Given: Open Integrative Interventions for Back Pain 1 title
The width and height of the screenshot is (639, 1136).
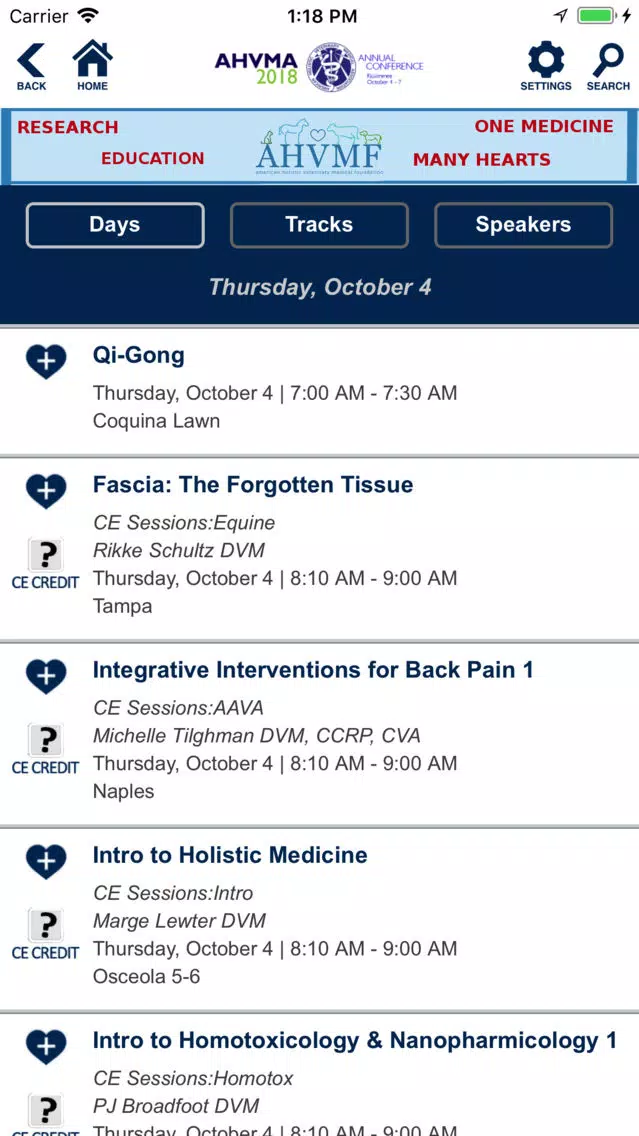Looking at the screenshot, I should [x=313, y=670].
